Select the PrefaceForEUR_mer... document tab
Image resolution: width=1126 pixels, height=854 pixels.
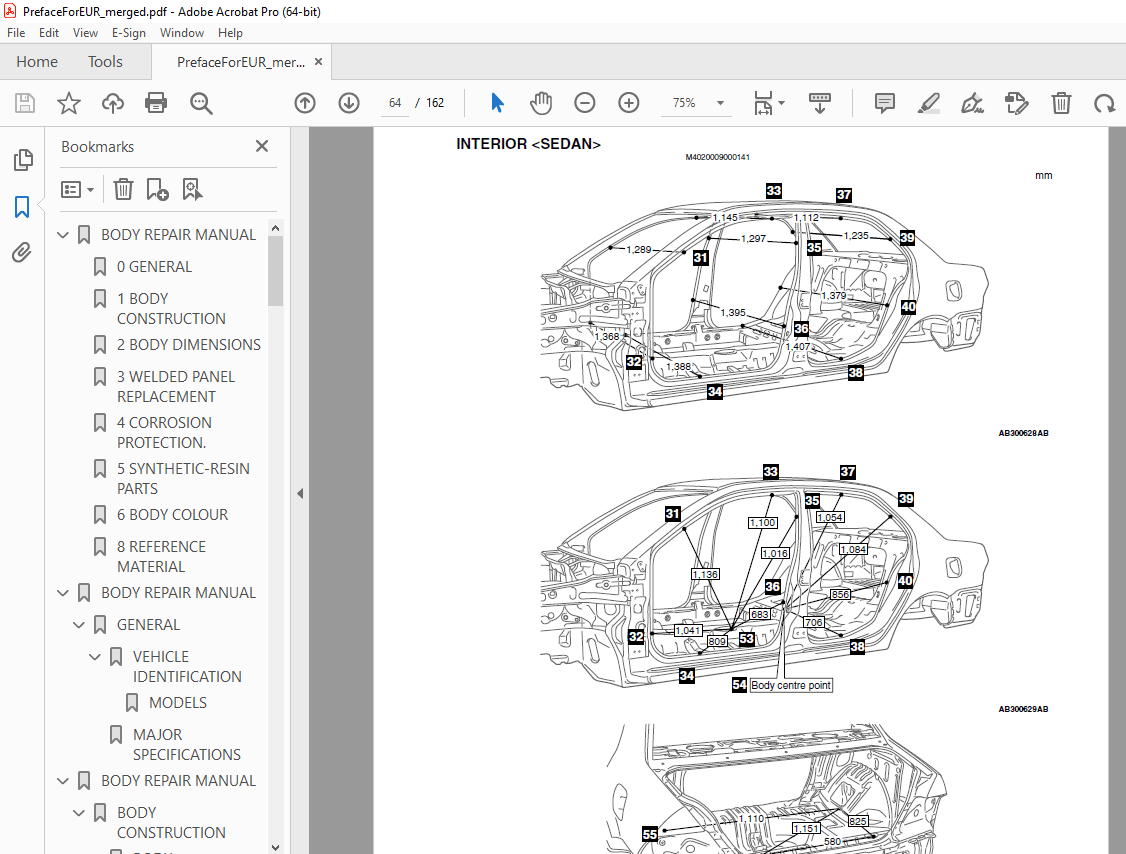click(x=241, y=62)
